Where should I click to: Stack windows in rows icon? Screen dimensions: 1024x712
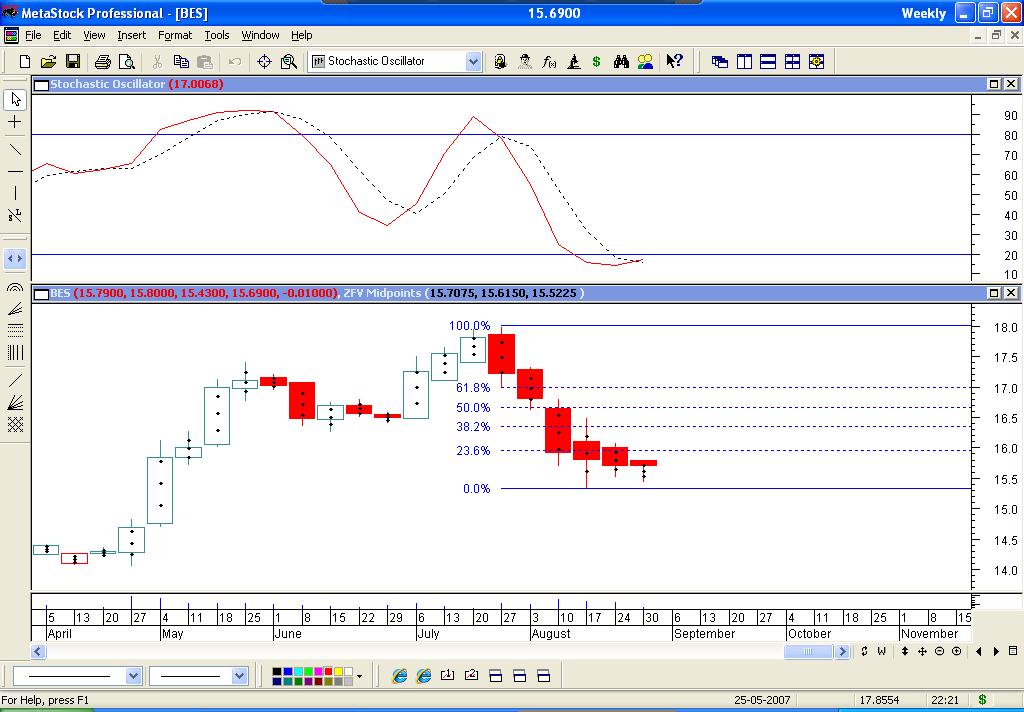pos(768,61)
